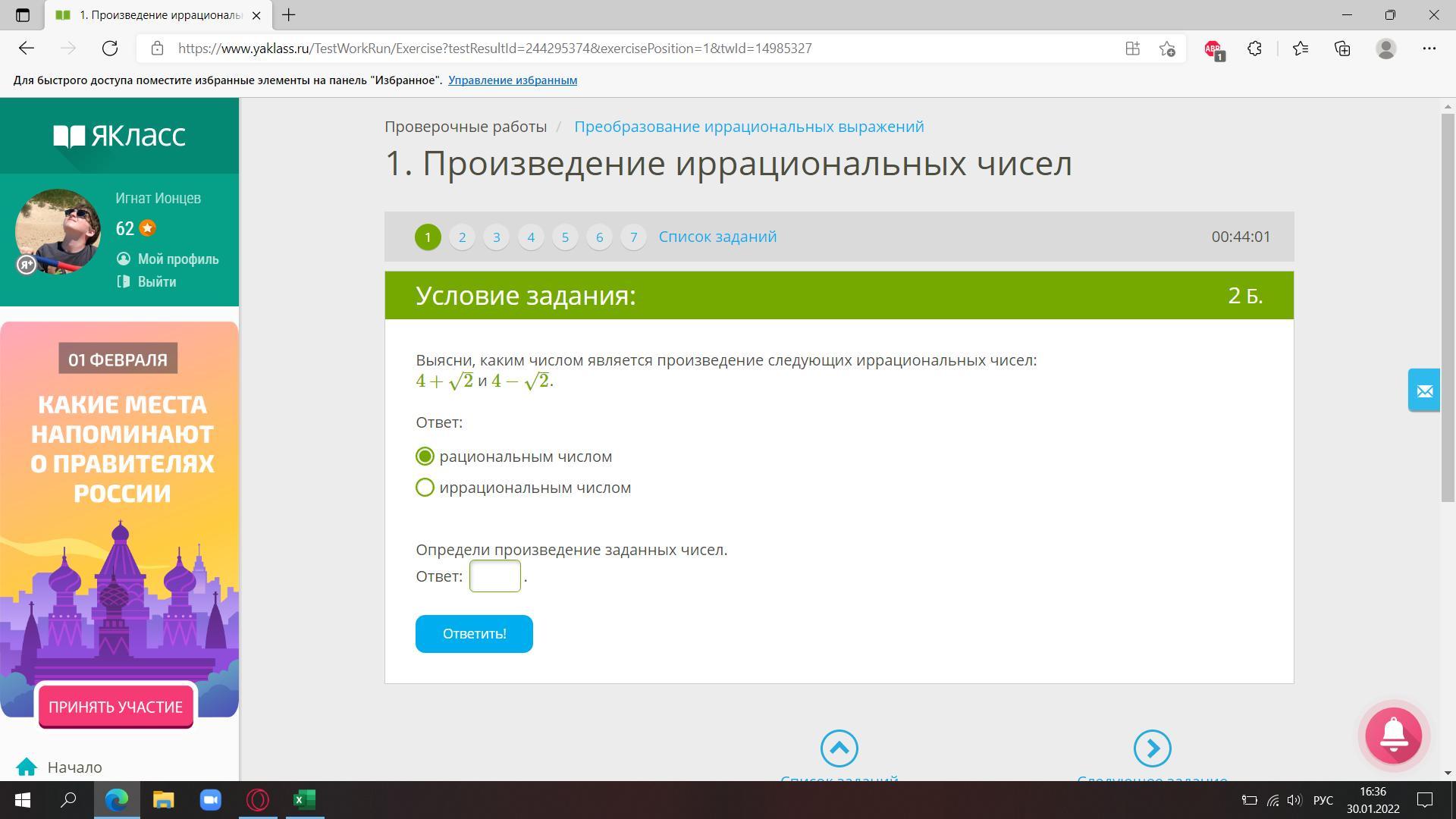Open 'Список заданий' link
Viewport: 1456px width, 819px height.
click(717, 237)
